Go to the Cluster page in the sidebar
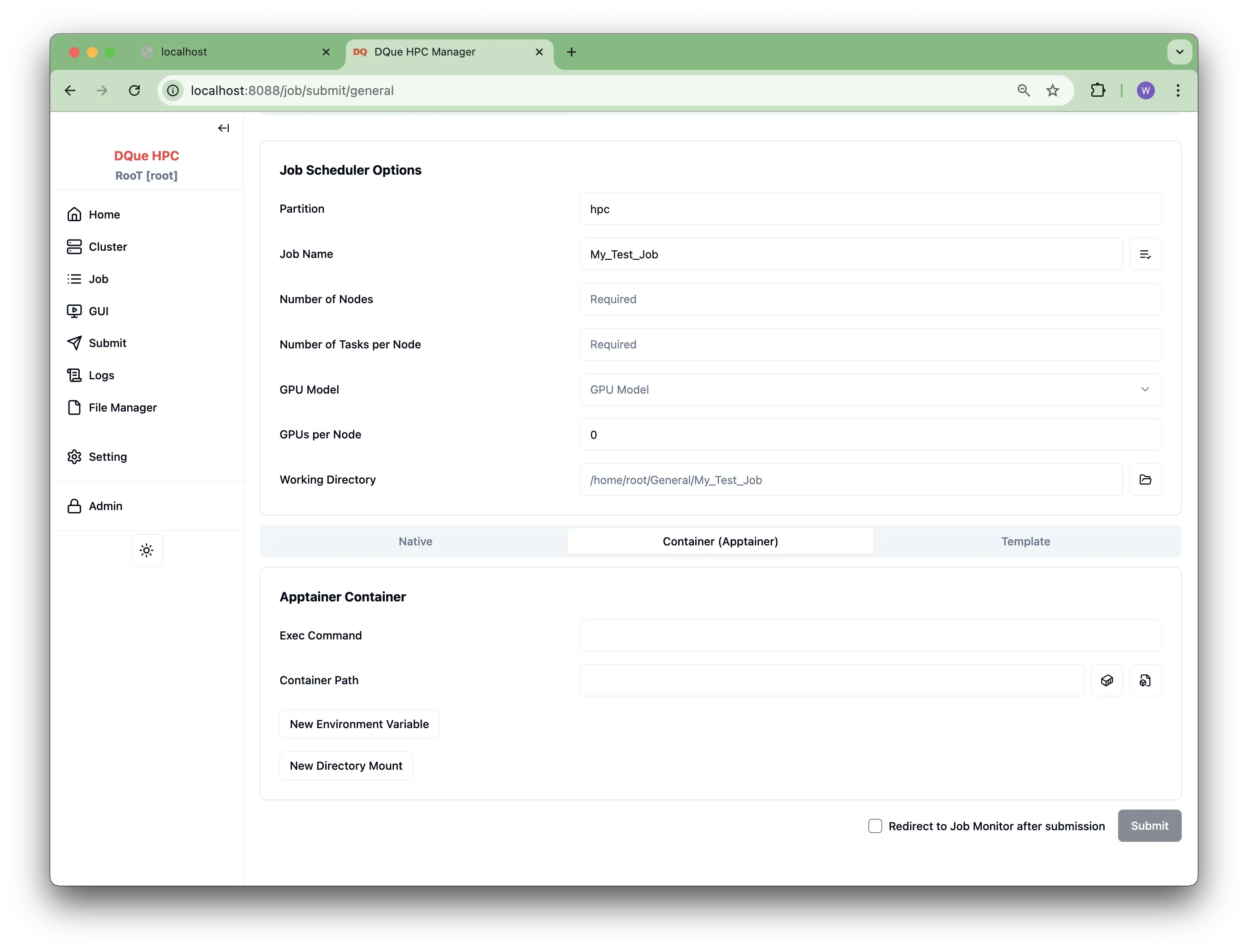The image size is (1248, 952). [108, 246]
